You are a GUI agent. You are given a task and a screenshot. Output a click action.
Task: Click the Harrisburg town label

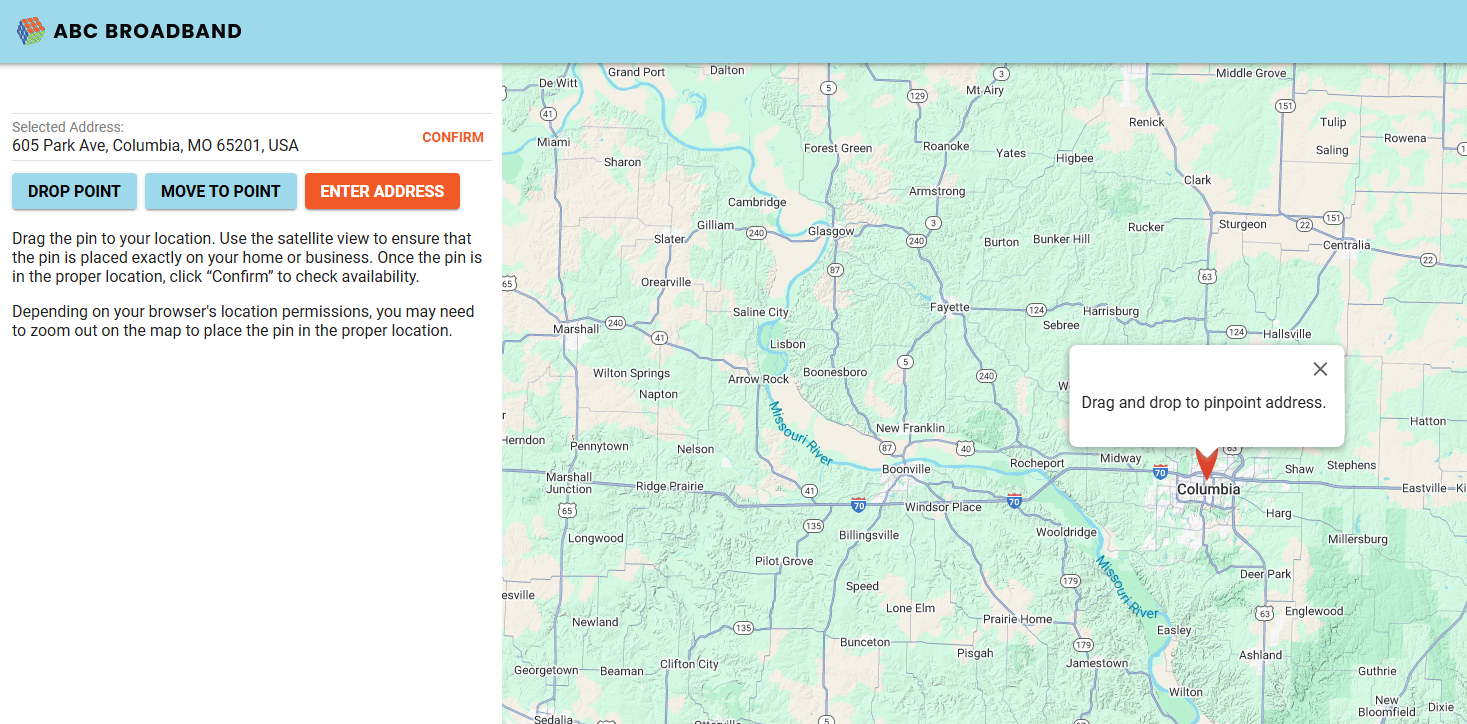click(1110, 311)
